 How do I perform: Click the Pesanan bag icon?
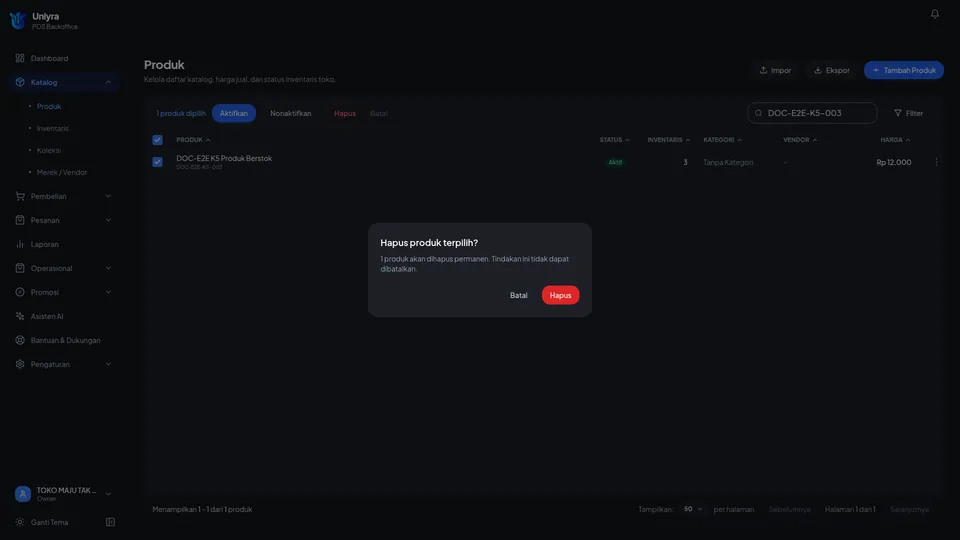tap(20, 220)
